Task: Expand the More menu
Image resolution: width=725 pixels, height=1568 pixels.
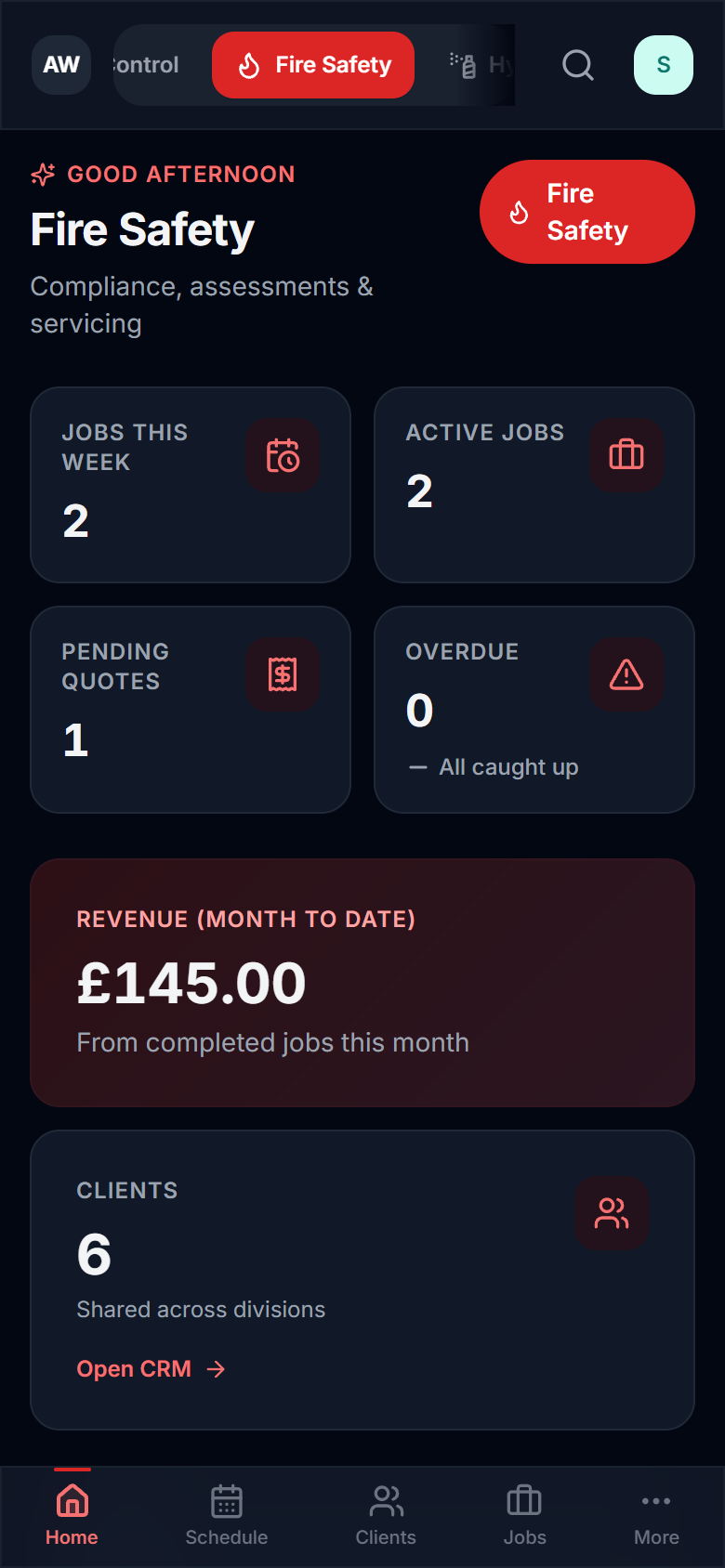Action: pyautogui.click(x=656, y=1516)
